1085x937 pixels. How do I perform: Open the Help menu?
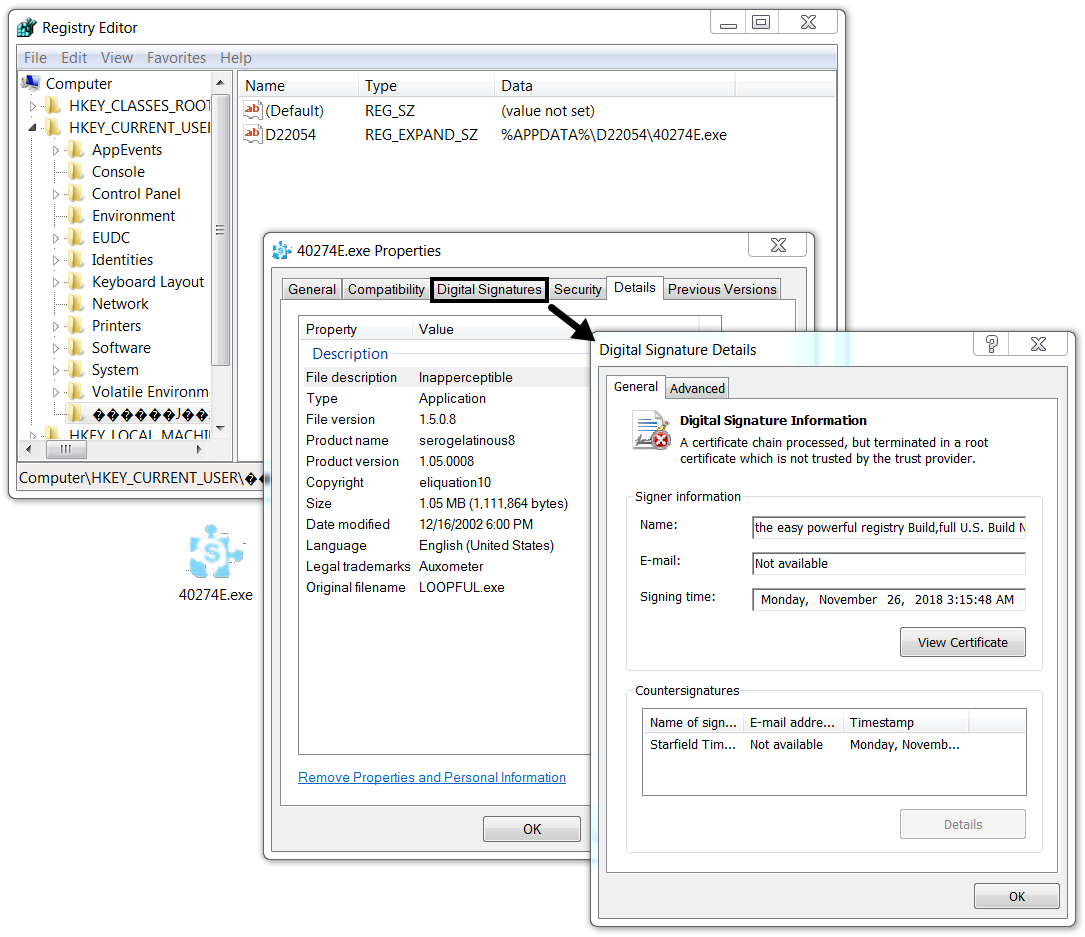(x=236, y=57)
